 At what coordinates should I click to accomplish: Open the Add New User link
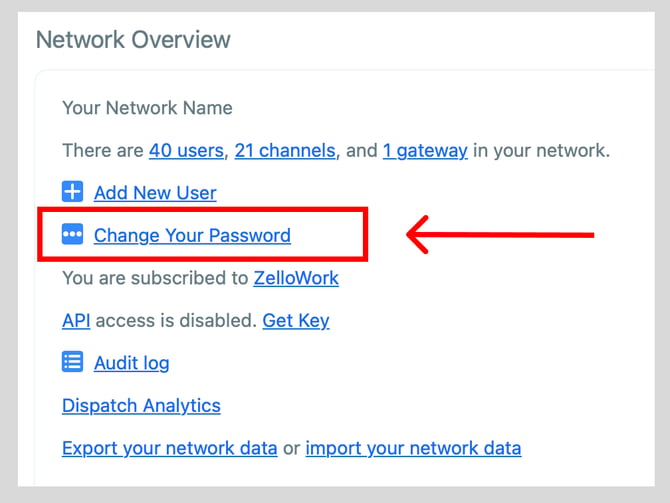155,193
